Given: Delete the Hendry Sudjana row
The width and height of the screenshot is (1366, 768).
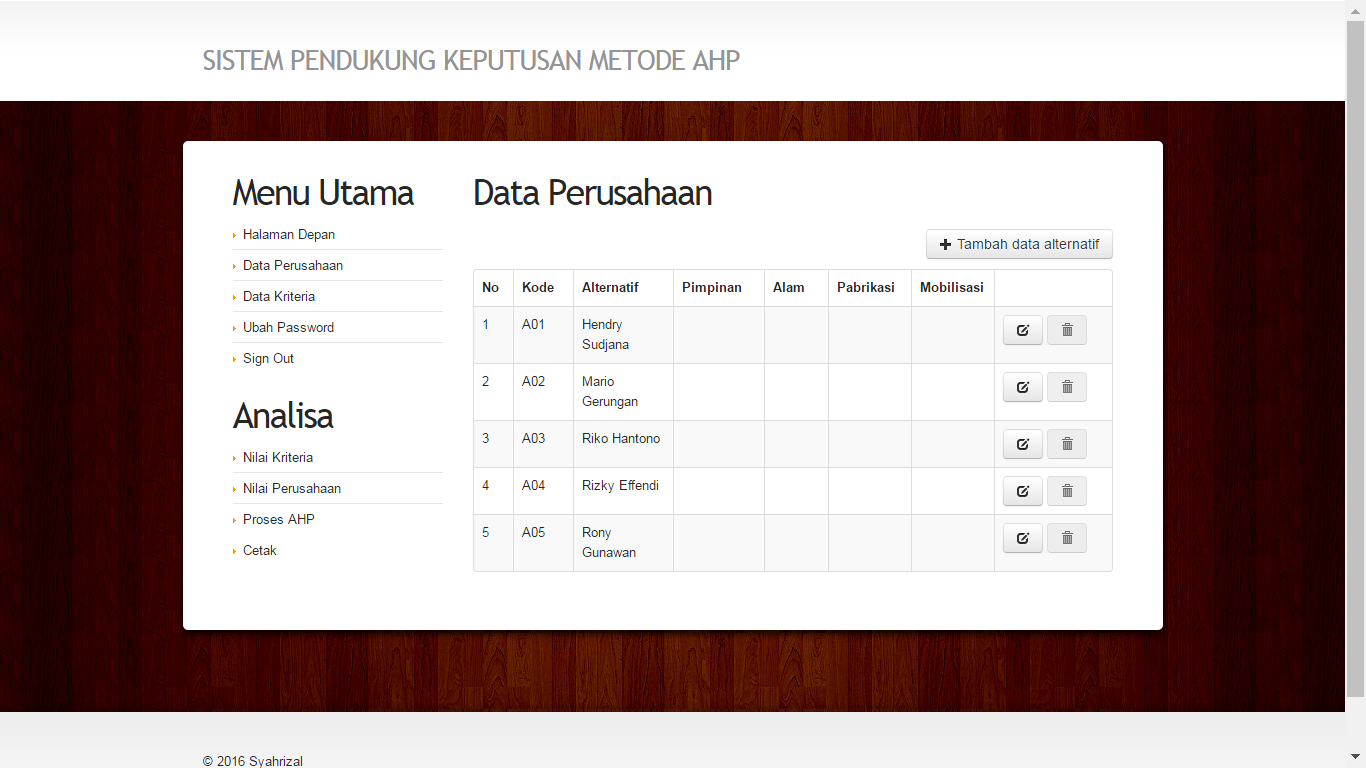Looking at the screenshot, I should coord(1066,330).
